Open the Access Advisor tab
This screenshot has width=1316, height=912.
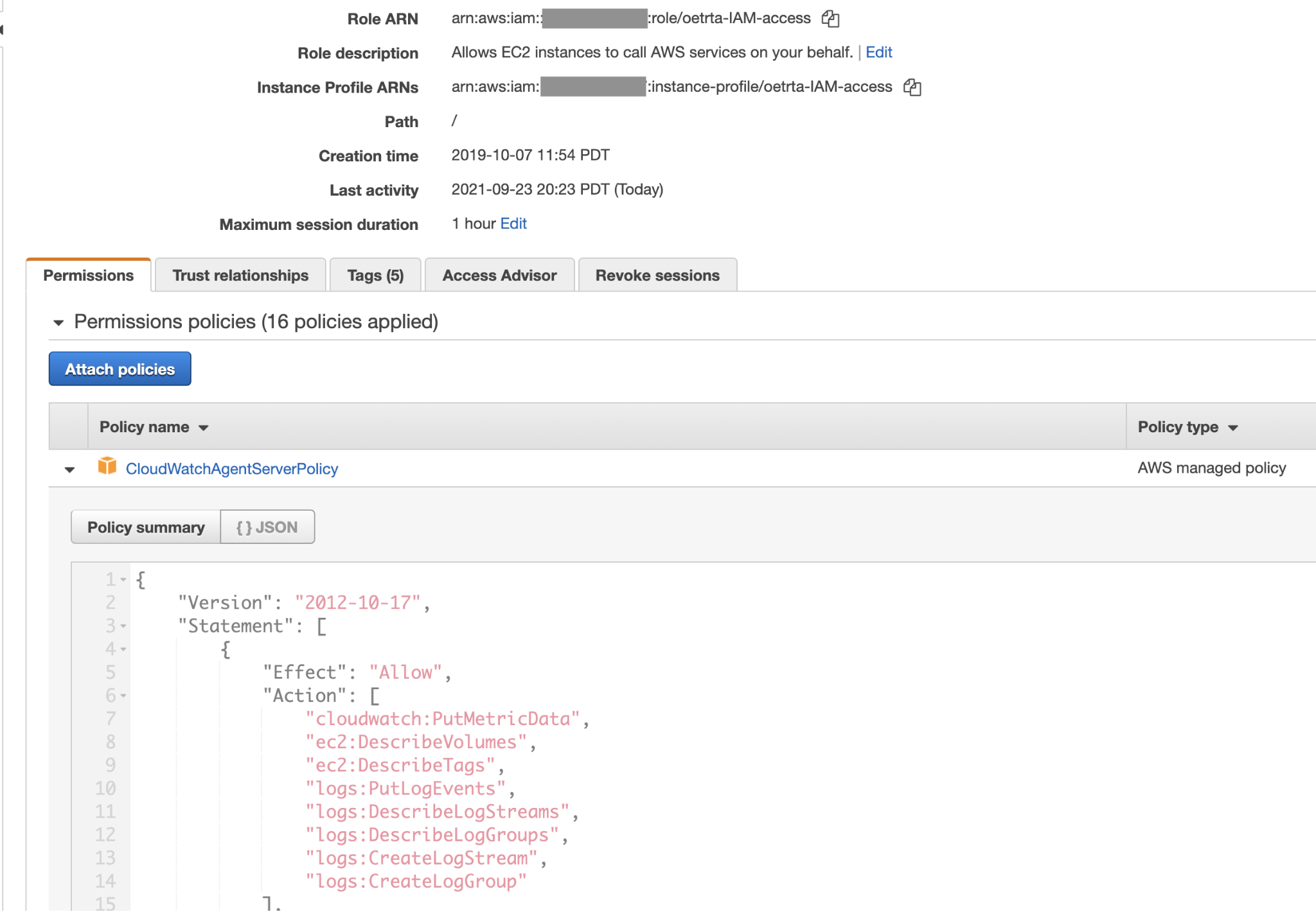tap(499, 276)
